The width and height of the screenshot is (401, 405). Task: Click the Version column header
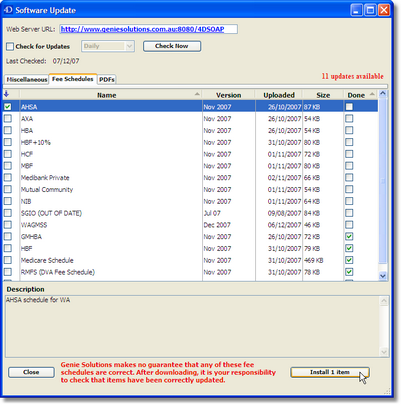click(x=229, y=95)
